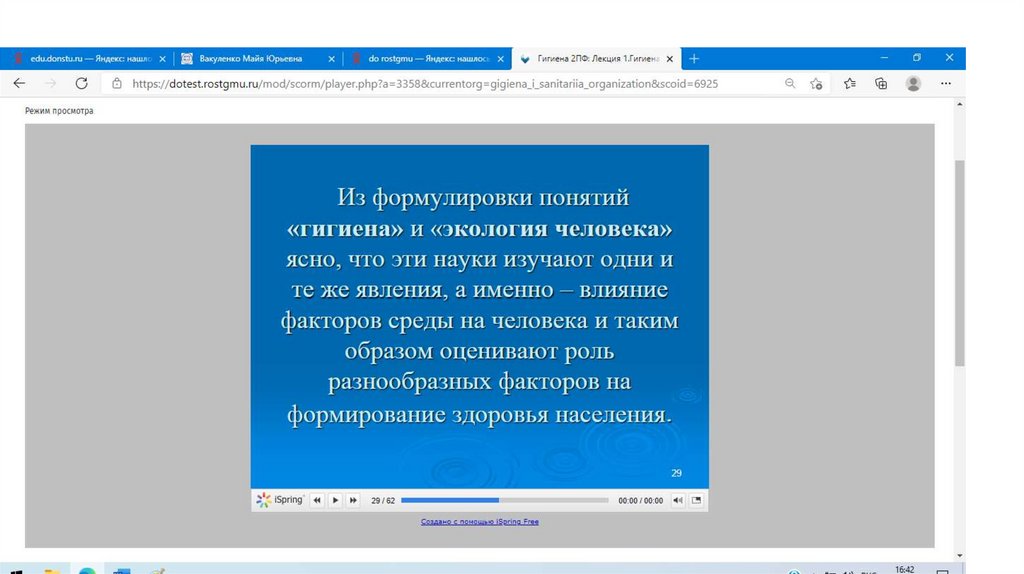Viewport: 1024px width, 574px height.
Task: Toggle fullscreen mode in iSpring player
Action: [697, 500]
